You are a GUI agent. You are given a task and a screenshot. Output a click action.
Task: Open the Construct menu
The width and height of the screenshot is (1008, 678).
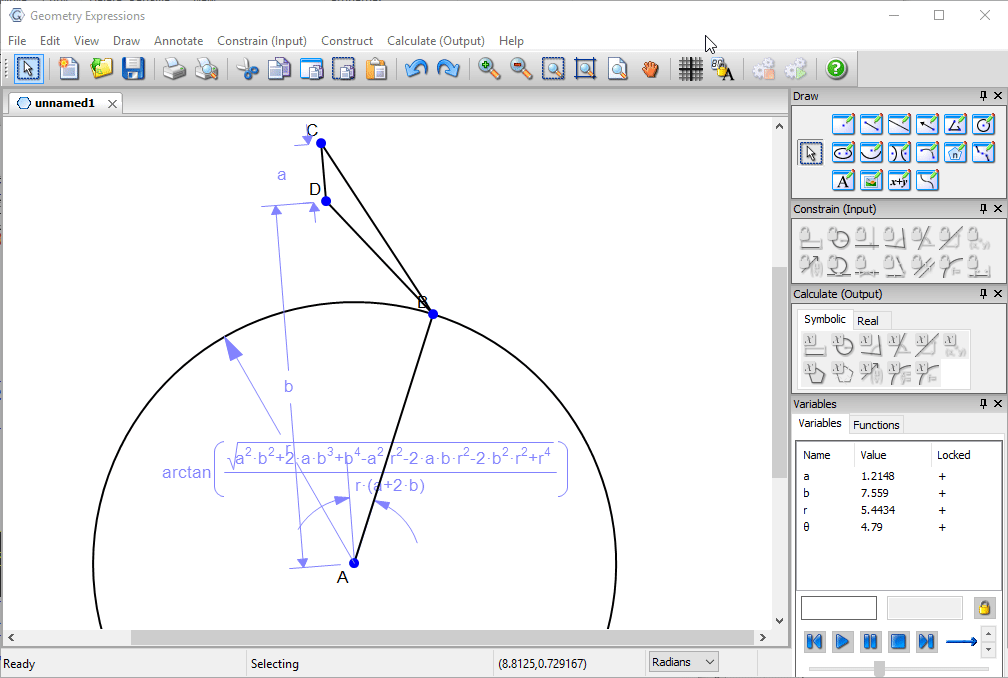pyautogui.click(x=347, y=40)
